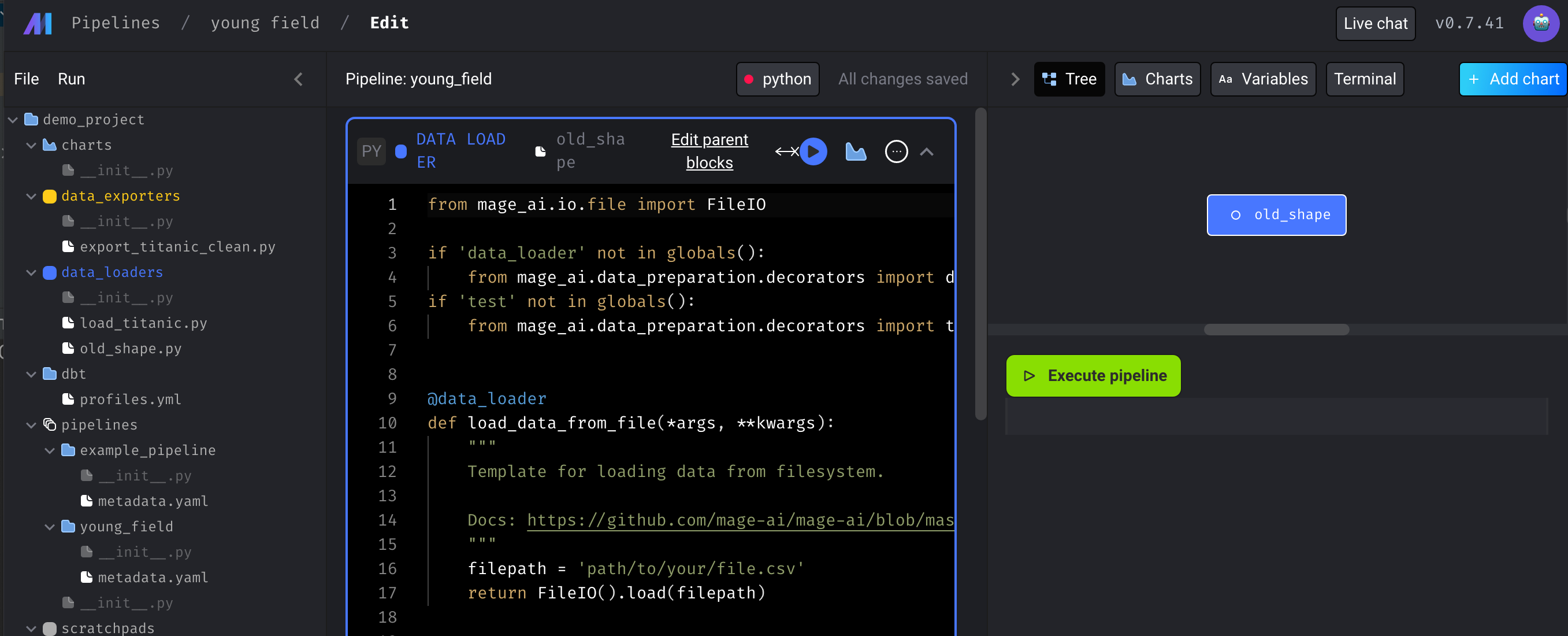Select the old_shape node in the tree view
This screenshot has height=636, width=1568.
[x=1276, y=215]
